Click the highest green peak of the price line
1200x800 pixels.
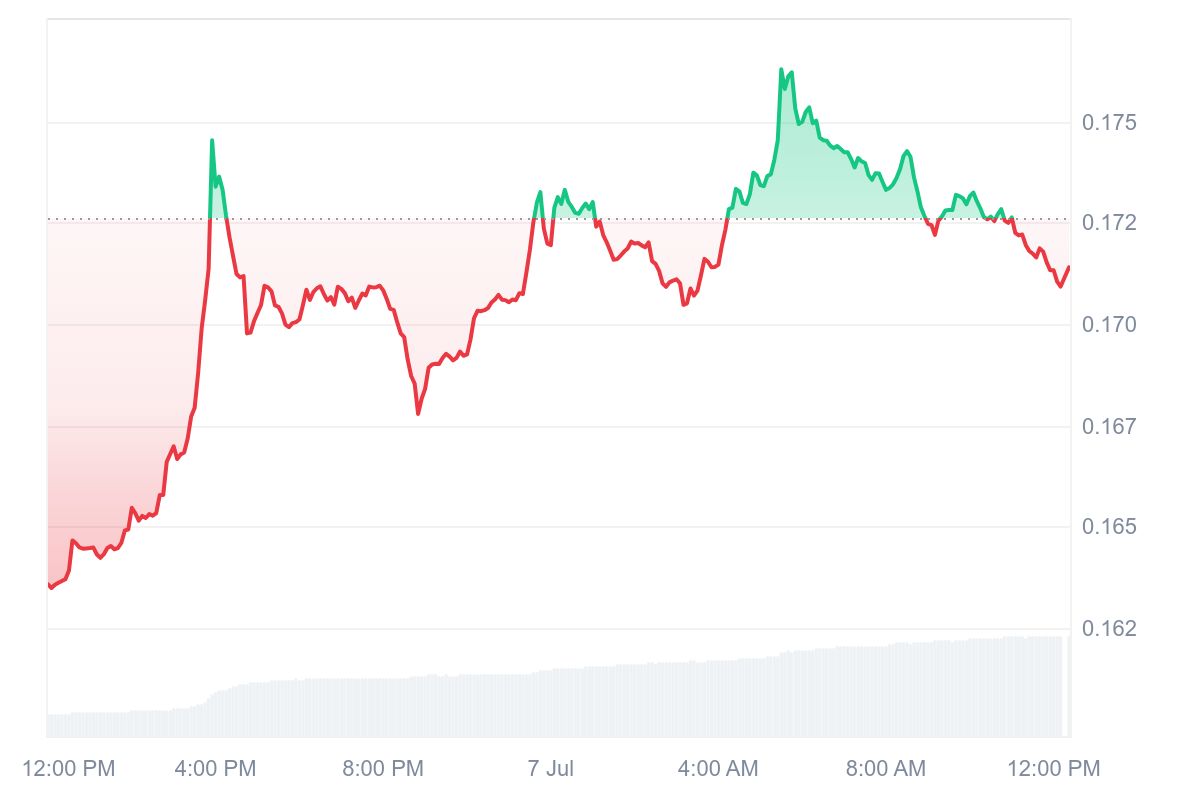(x=781, y=70)
